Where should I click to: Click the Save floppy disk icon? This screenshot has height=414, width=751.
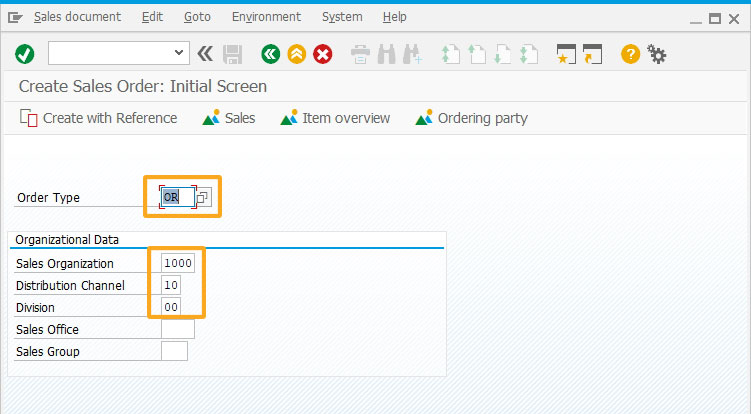[x=233, y=54]
